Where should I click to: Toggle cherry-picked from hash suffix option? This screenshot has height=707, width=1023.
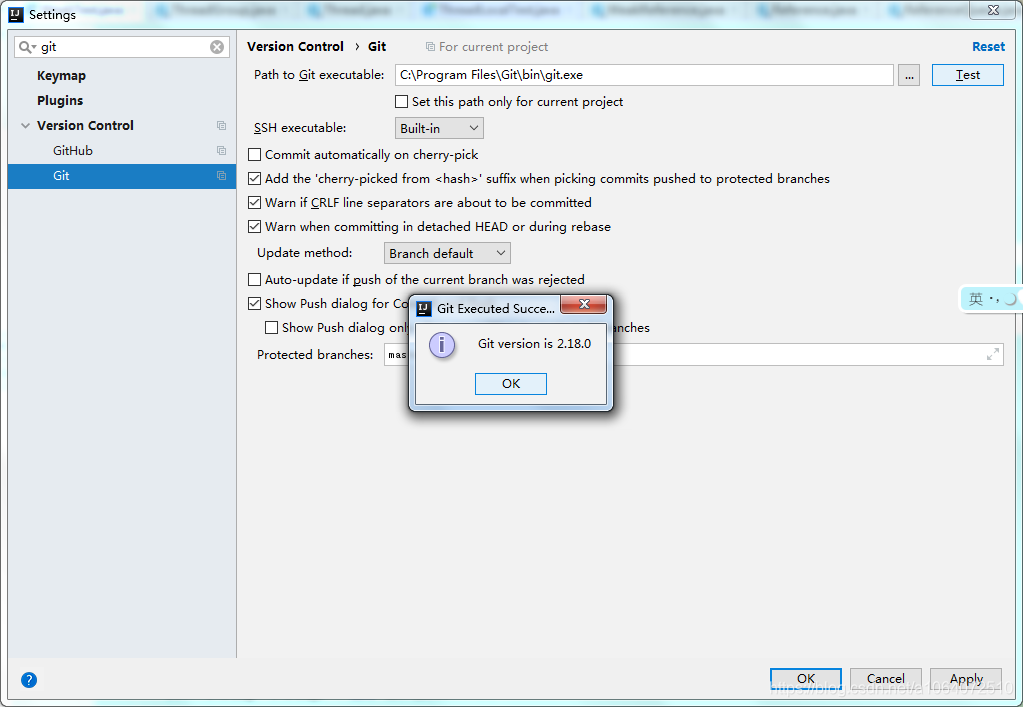click(x=254, y=179)
